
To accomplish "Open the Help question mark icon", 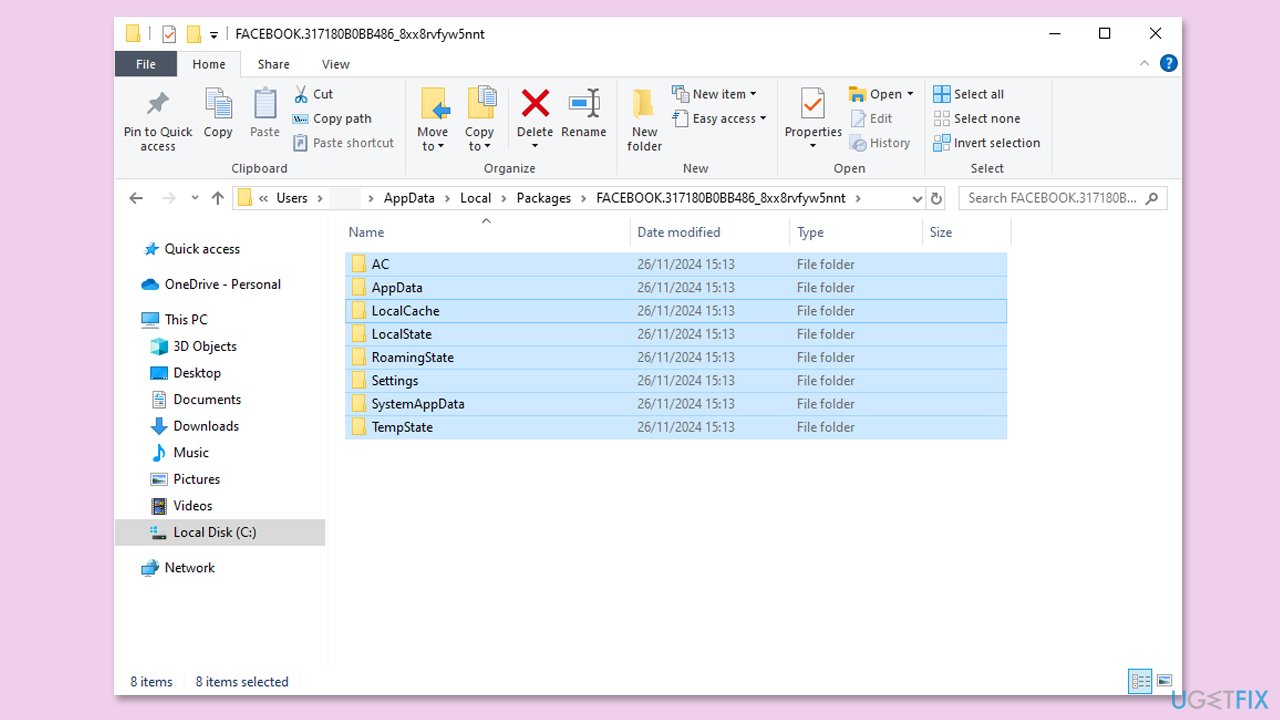I will tap(1168, 63).
